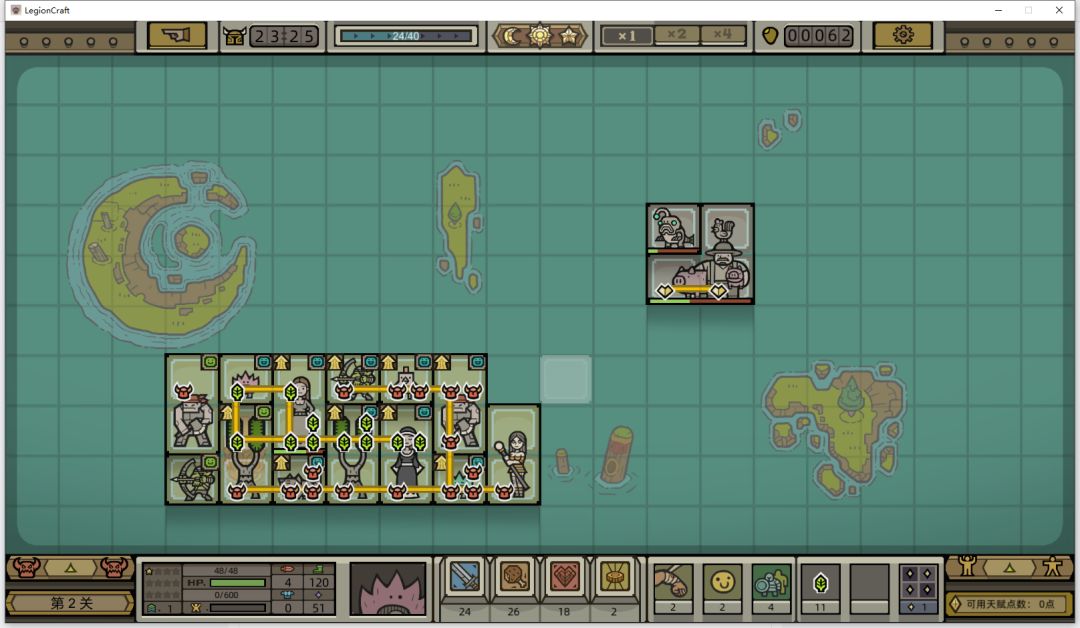The width and height of the screenshot is (1080, 628).
Task: Click the 可用天赋点数 talent points label
Action: coord(1010,604)
